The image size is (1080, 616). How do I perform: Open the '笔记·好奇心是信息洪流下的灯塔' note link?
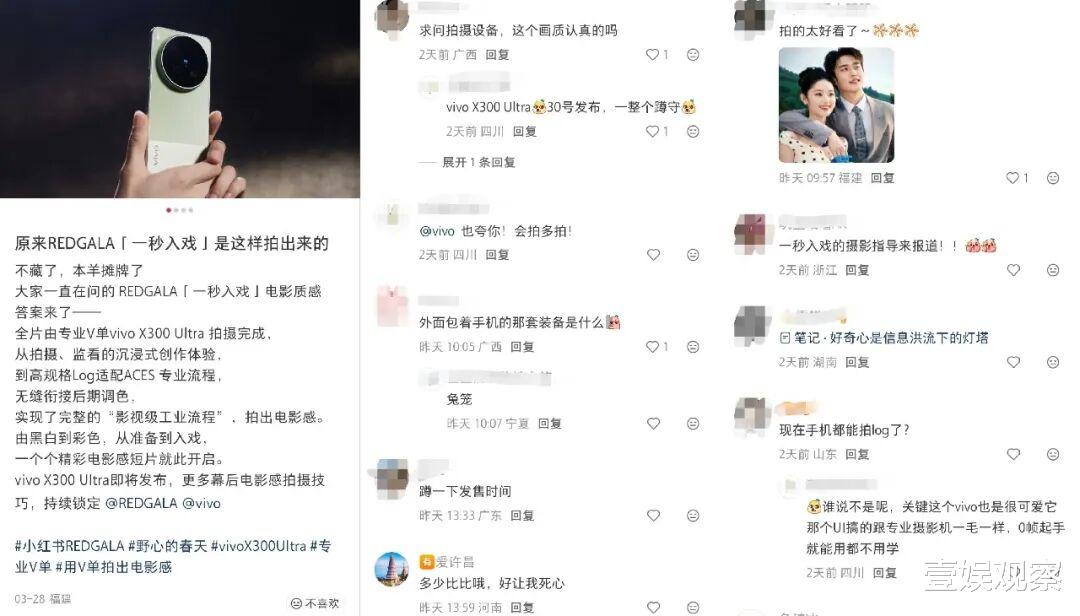click(884, 338)
